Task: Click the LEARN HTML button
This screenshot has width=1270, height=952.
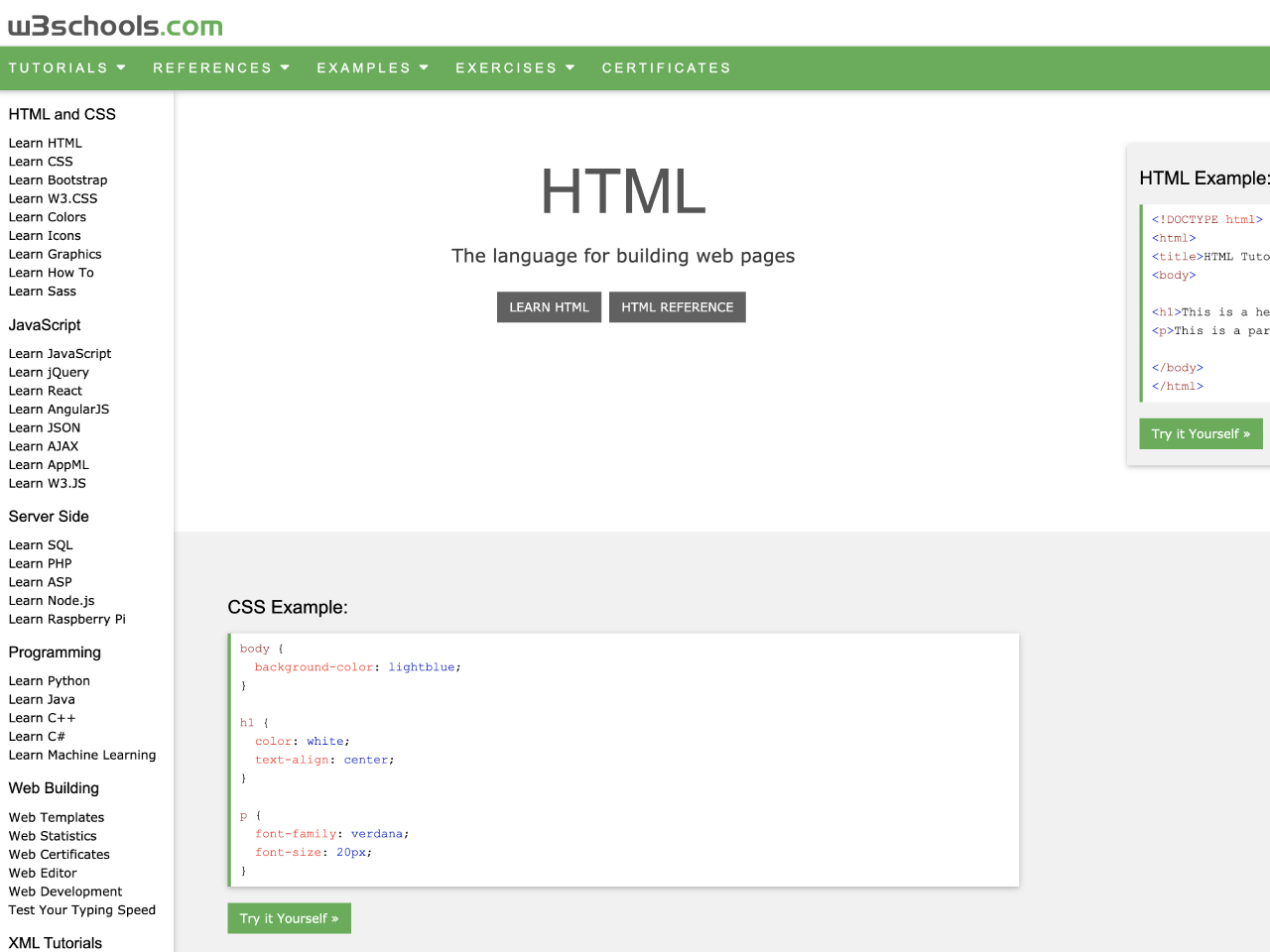Action: (x=550, y=307)
